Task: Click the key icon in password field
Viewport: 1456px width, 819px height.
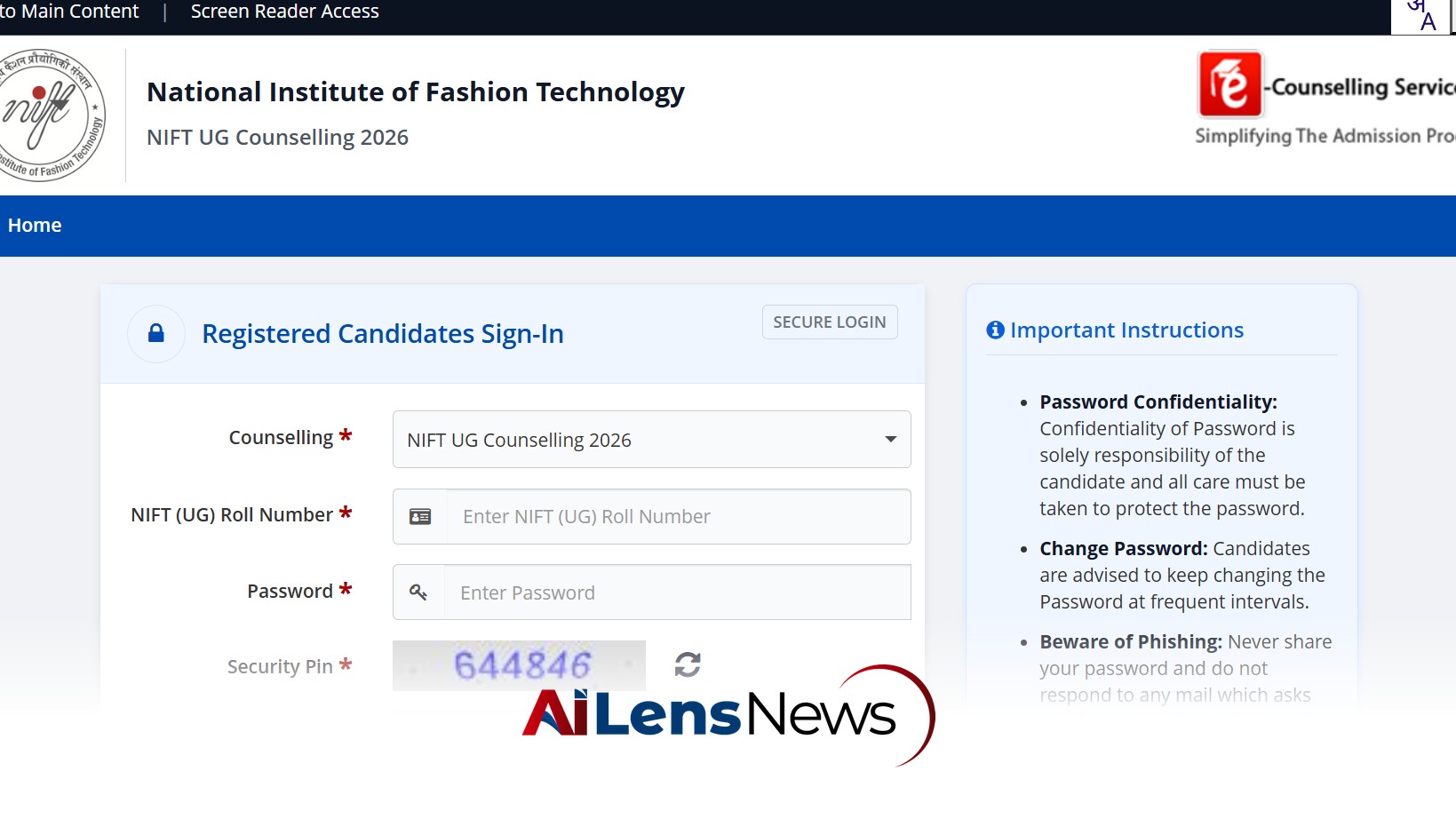Action: coord(418,592)
